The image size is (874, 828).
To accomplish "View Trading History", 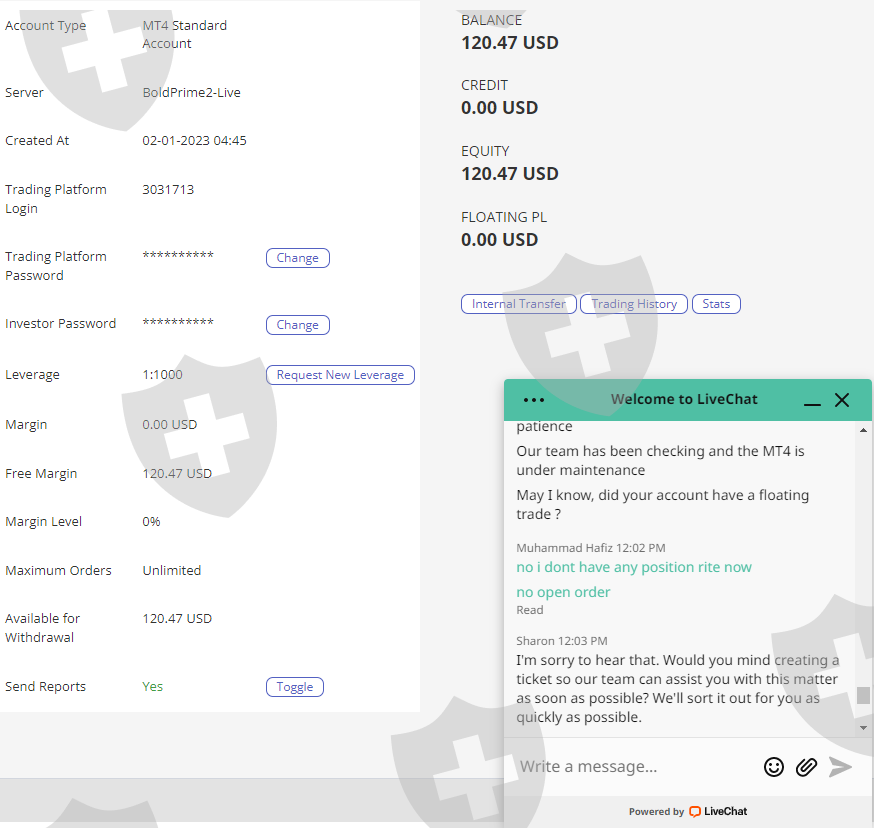I will 634,304.
